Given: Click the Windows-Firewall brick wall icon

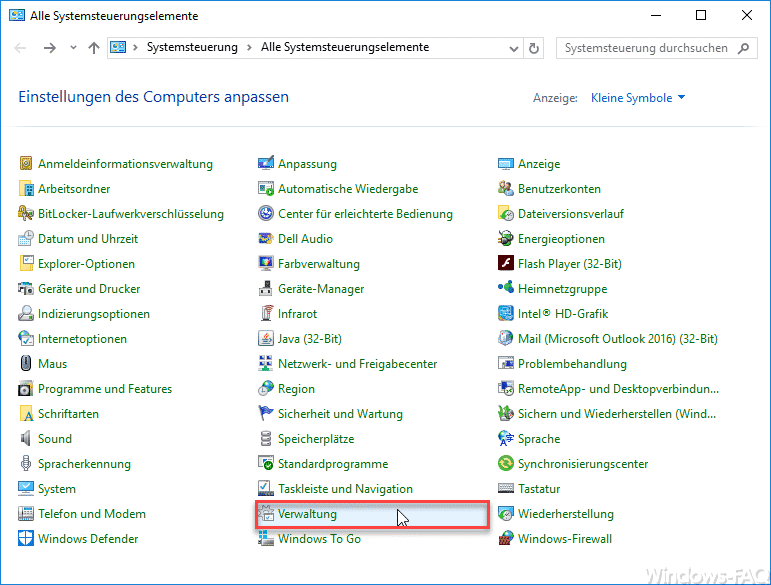Looking at the screenshot, I should tap(505, 538).
